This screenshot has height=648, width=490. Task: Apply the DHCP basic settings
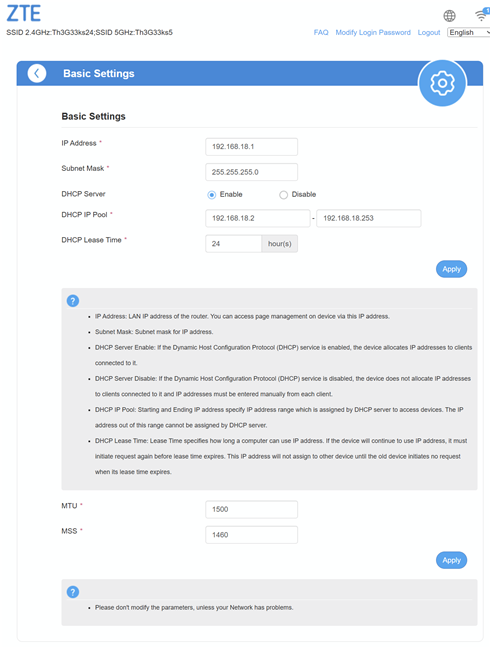pyautogui.click(x=451, y=269)
